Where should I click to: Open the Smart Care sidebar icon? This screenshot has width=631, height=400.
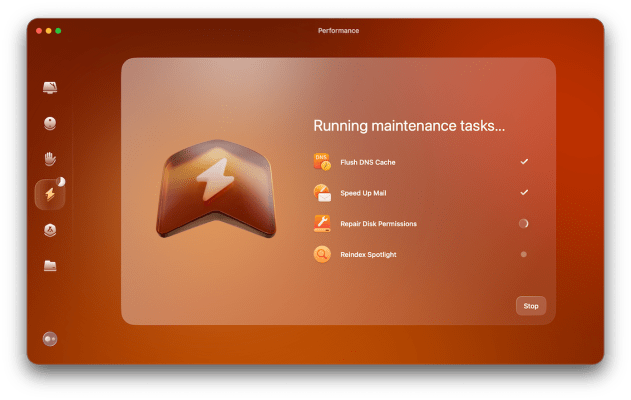tap(50, 87)
